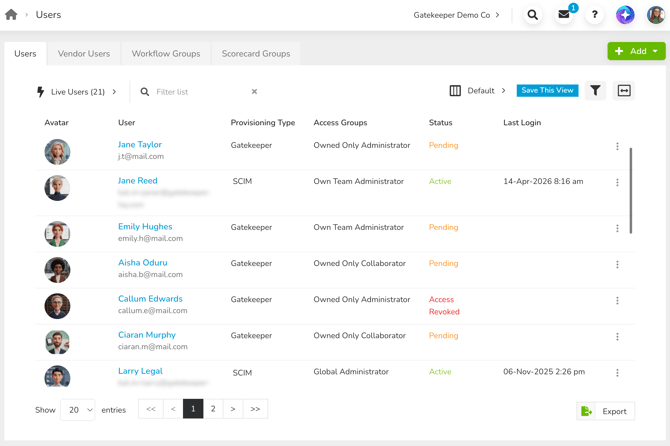The width and height of the screenshot is (670, 446).
Task: Go to next page with > button
Action: (233, 409)
